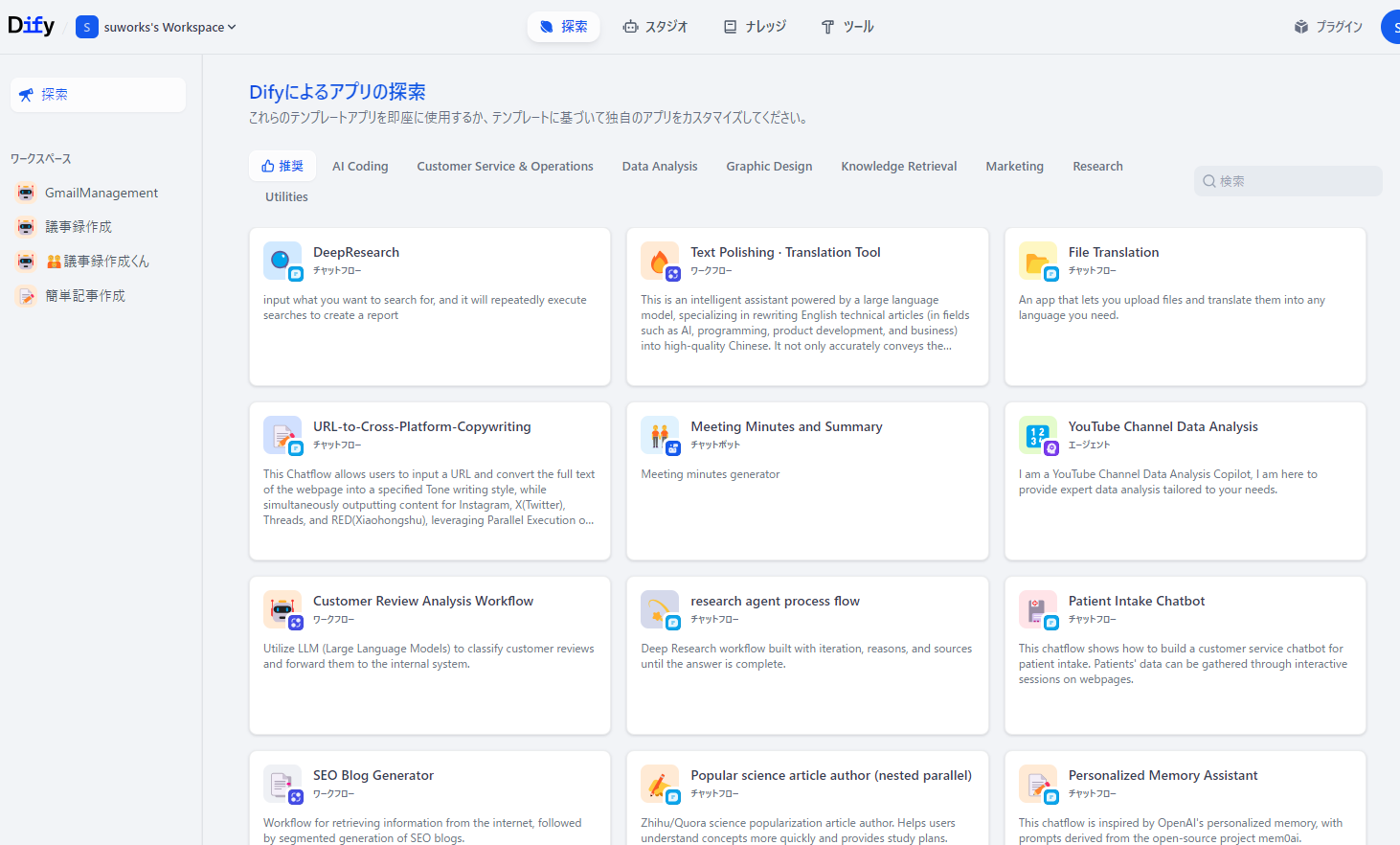The image size is (1400, 845).
Task: Click the Personalized Memory Assistant title
Action: pyautogui.click(x=1163, y=775)
